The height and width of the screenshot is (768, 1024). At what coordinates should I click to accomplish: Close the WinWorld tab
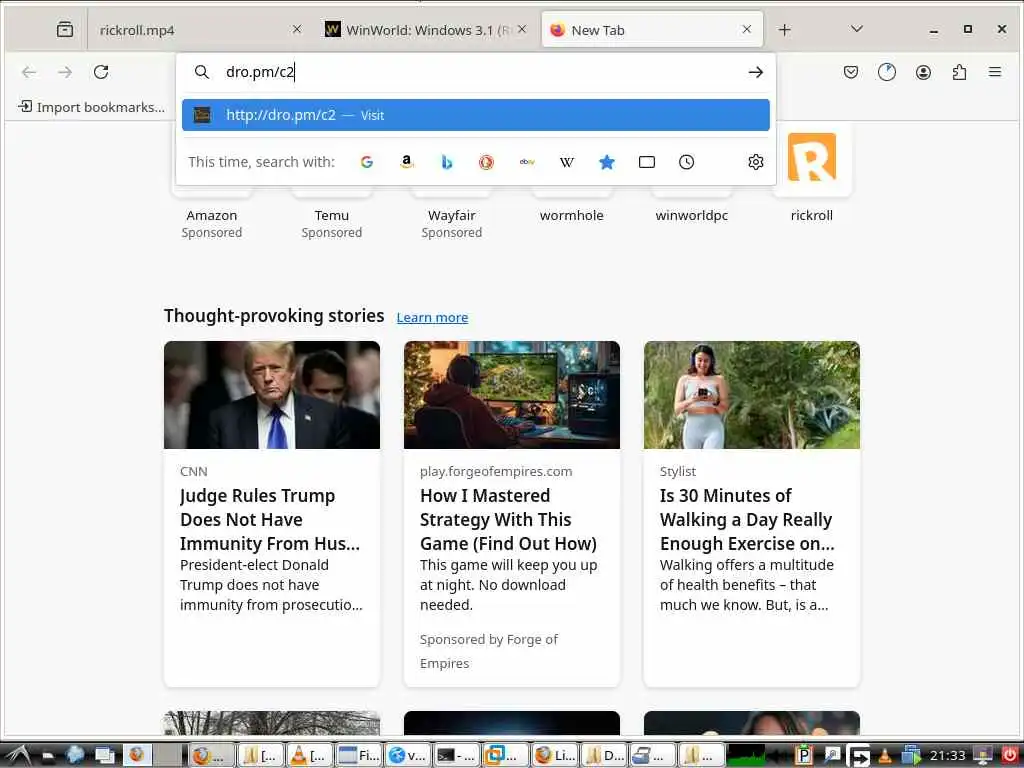tap(522, 29)
